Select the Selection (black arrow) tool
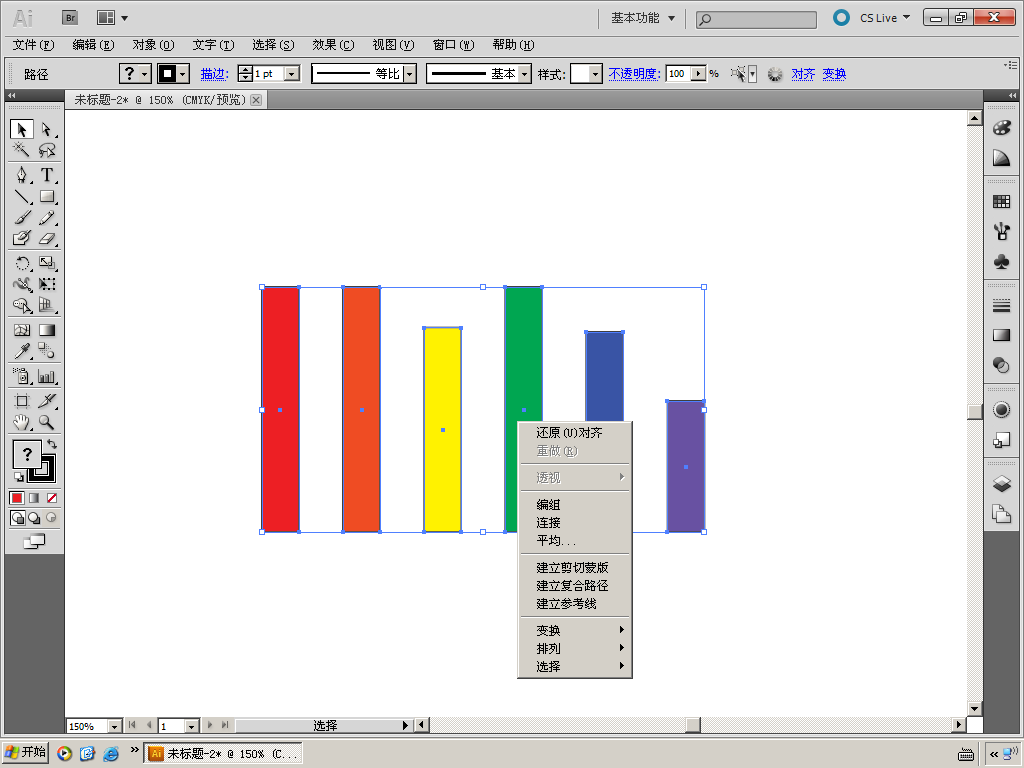The height and width of the screenshot is (768, 1024). pos(22,129)
